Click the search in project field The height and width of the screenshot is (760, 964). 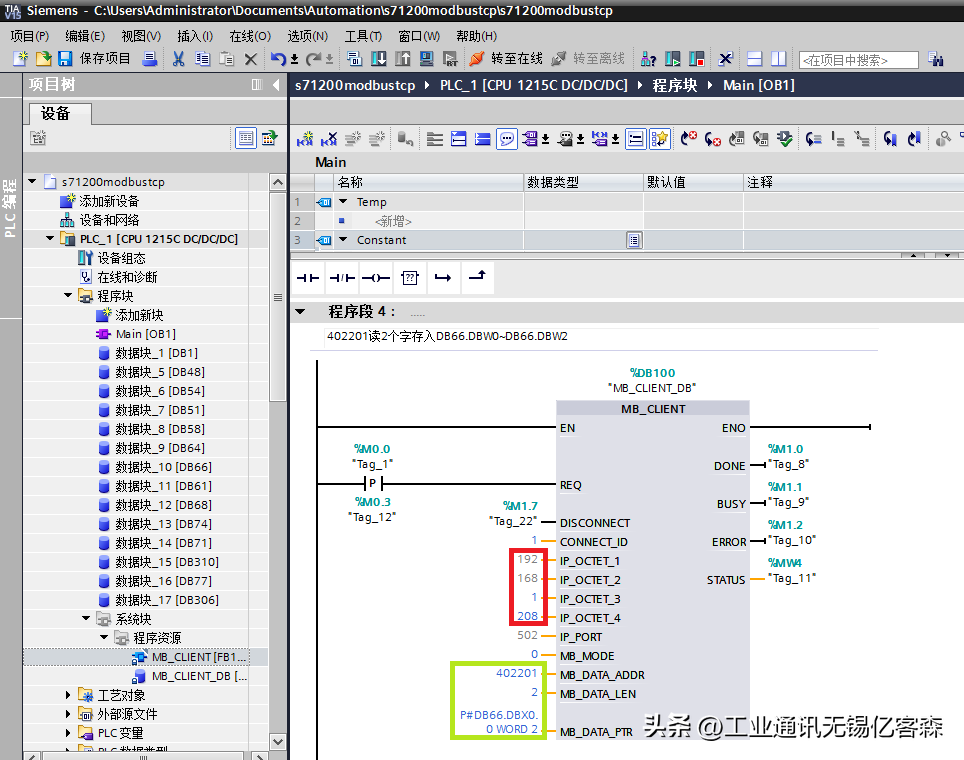(x=858, y=60)
